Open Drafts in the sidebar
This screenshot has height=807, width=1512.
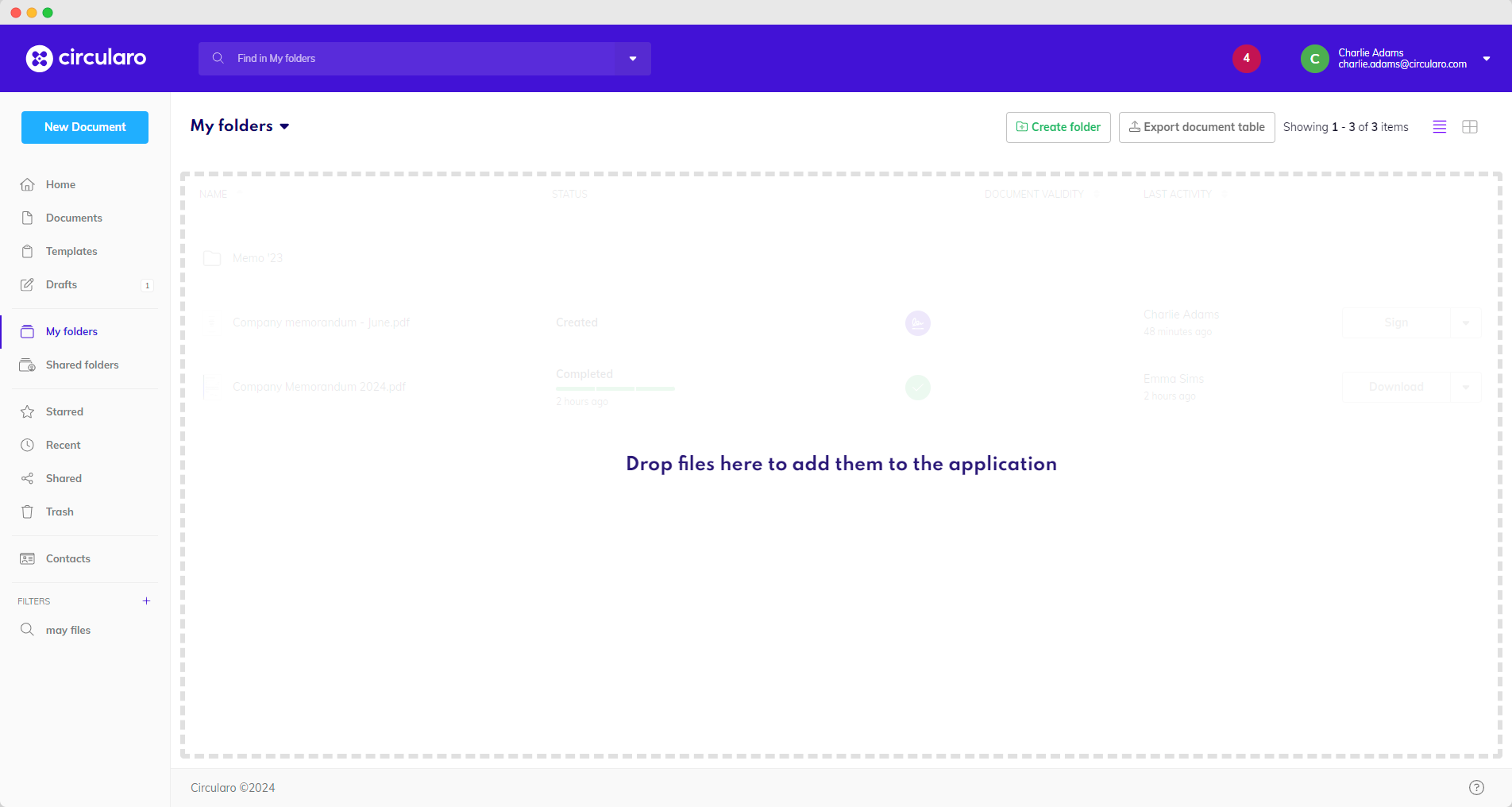61,284
